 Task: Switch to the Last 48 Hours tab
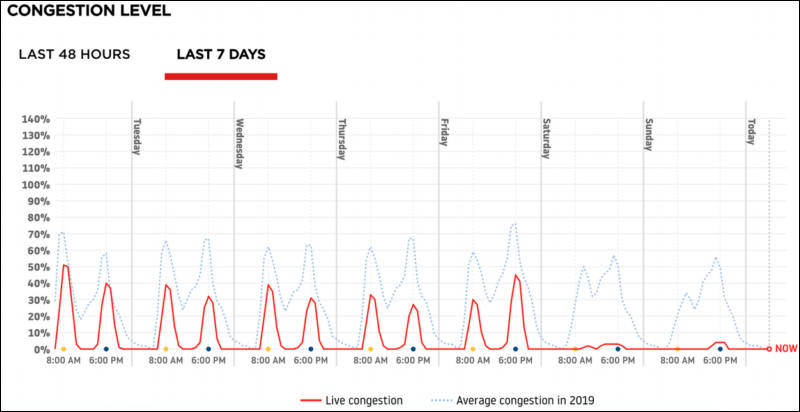pos(74,55)
